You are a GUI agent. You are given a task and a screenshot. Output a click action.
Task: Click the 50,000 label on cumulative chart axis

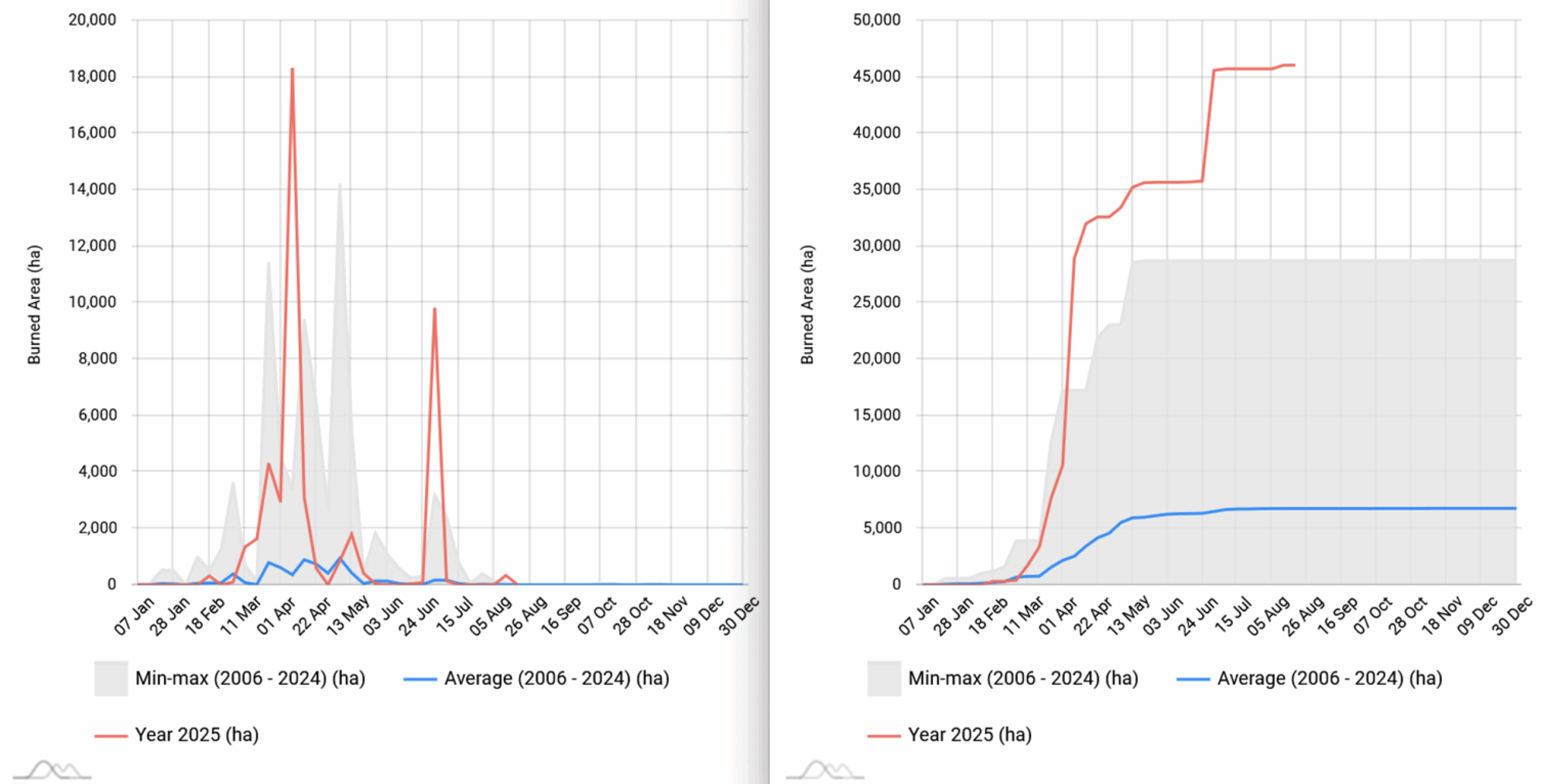876,20
